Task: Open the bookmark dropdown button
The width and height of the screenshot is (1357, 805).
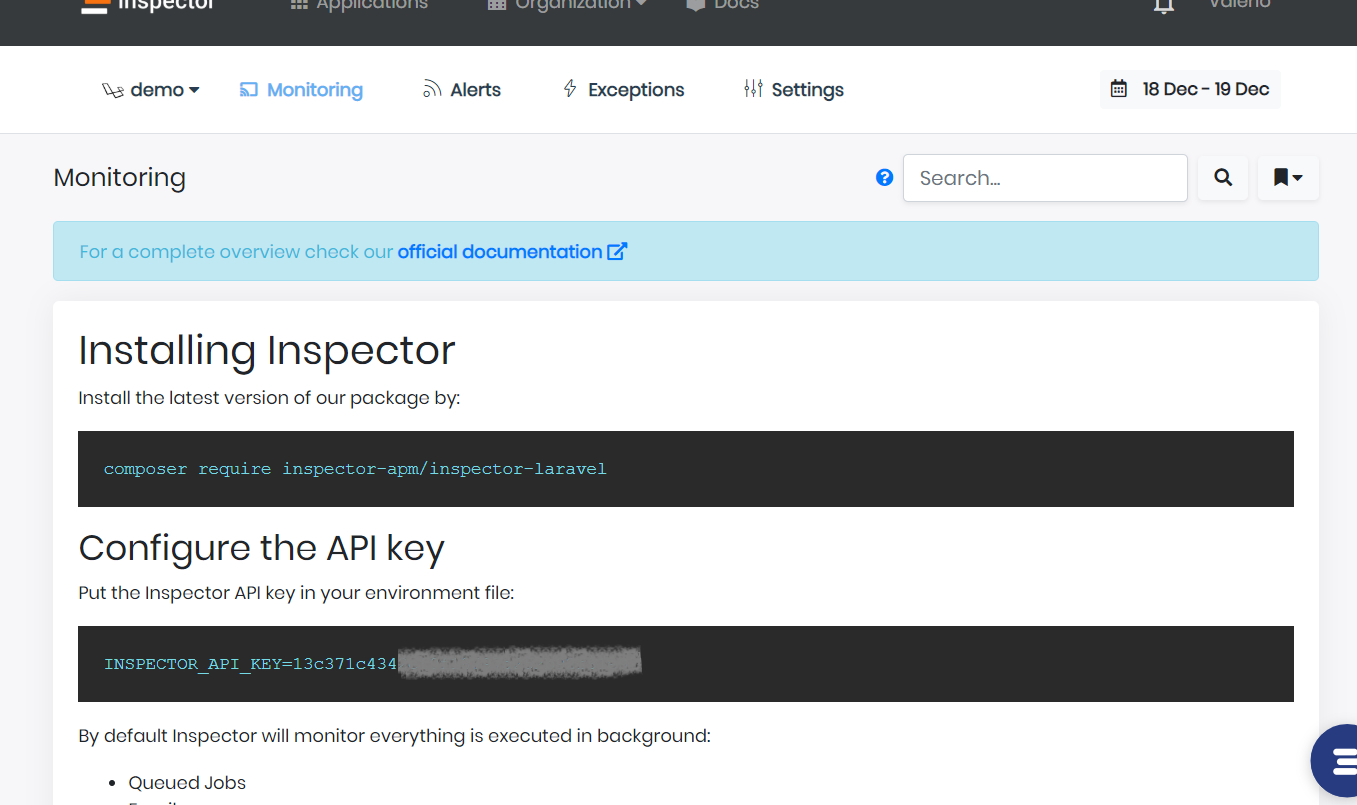Action: (x=1288, y=178)
